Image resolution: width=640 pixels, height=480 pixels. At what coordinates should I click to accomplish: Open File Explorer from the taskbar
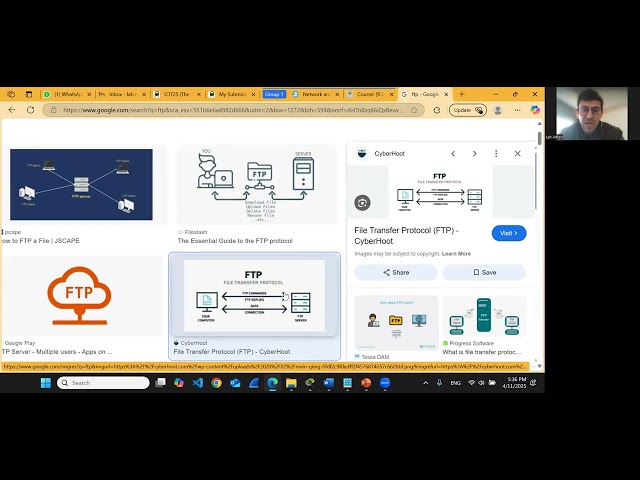pyautogui.click(x=291, y=383)
